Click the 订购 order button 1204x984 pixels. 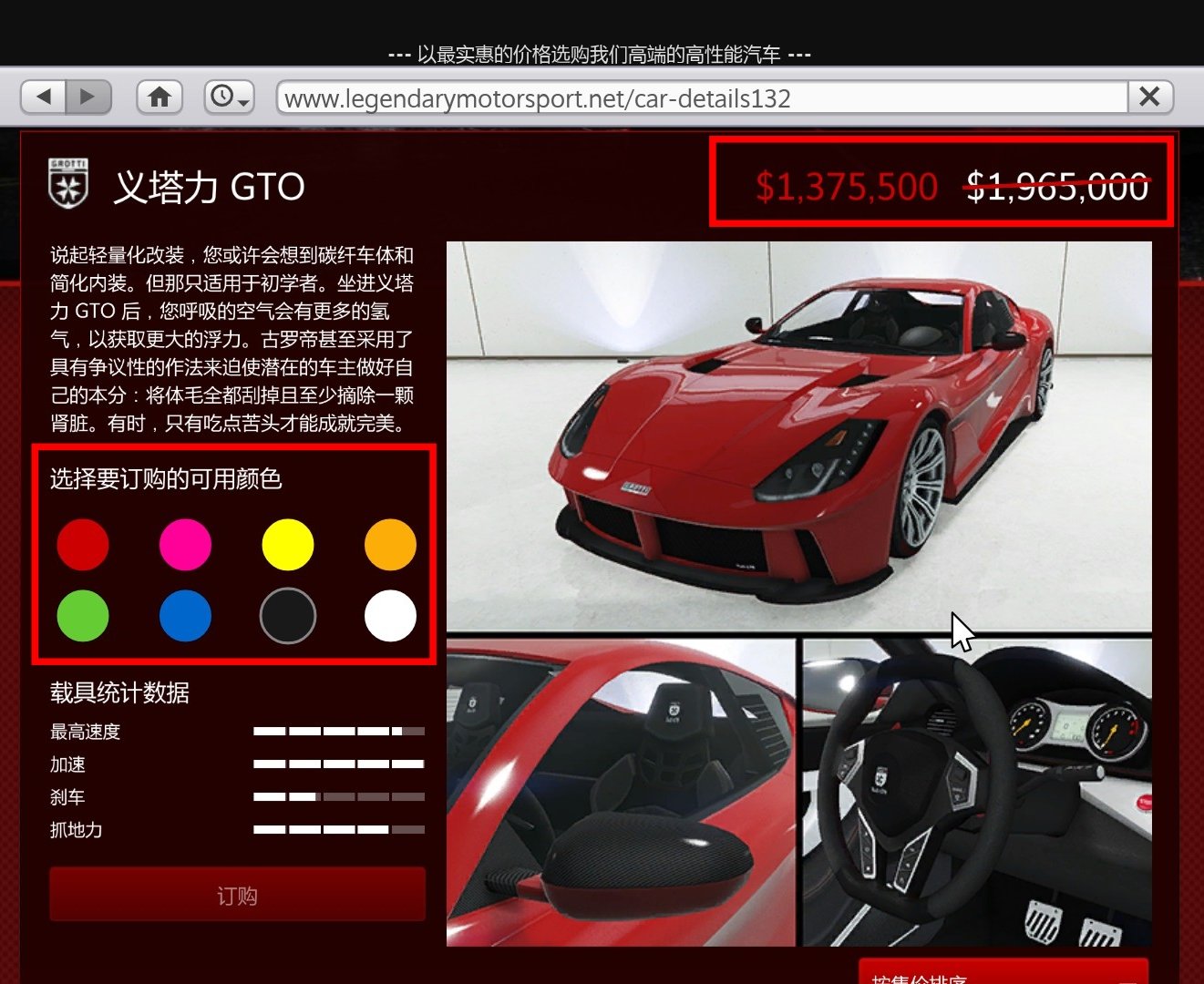tap(237, 895)
